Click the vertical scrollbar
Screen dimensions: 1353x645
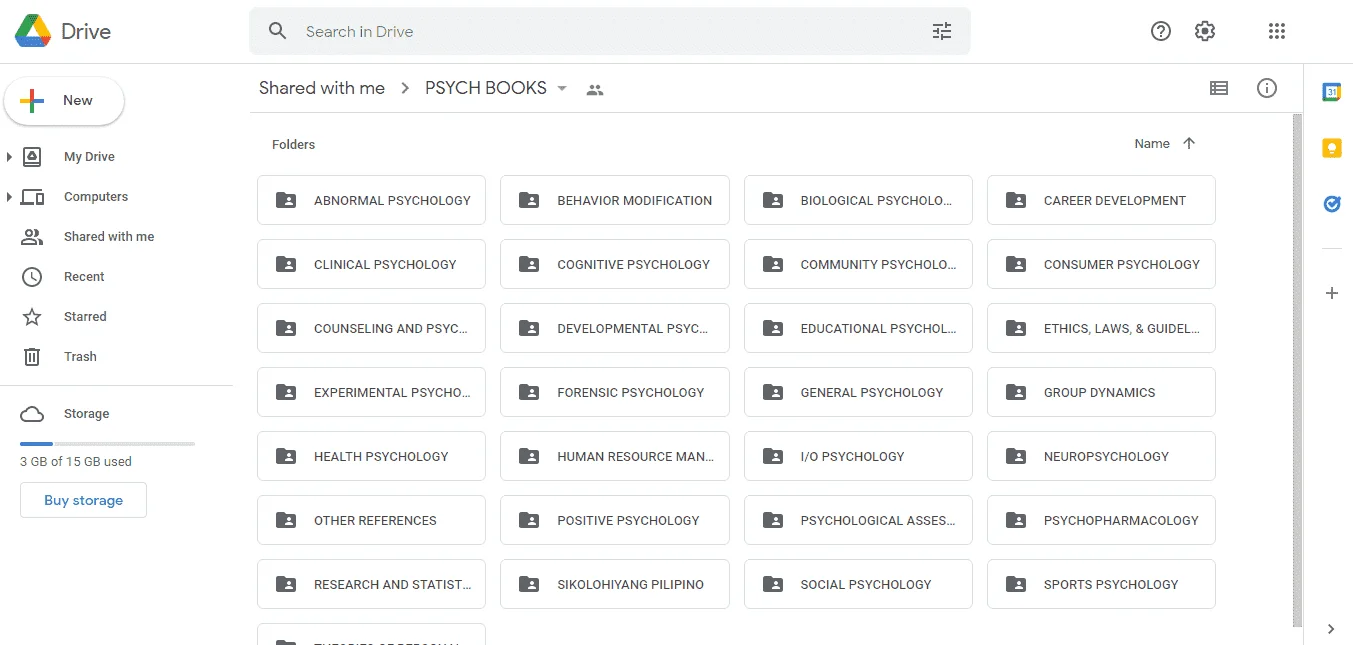coord(1297,369)
